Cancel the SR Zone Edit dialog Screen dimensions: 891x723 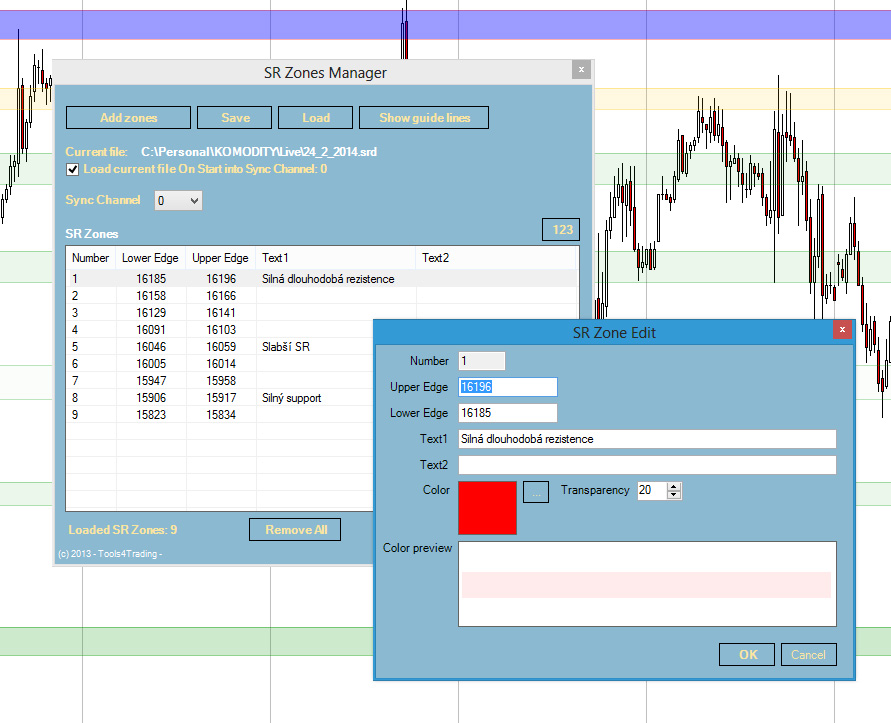[x=808, y=655]
